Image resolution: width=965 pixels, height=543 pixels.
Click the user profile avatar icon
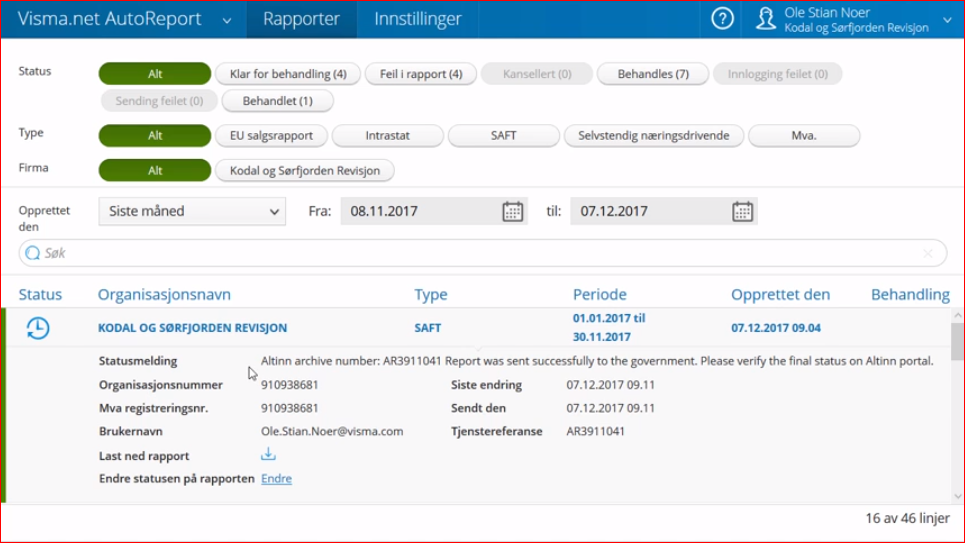pos(766,18)
